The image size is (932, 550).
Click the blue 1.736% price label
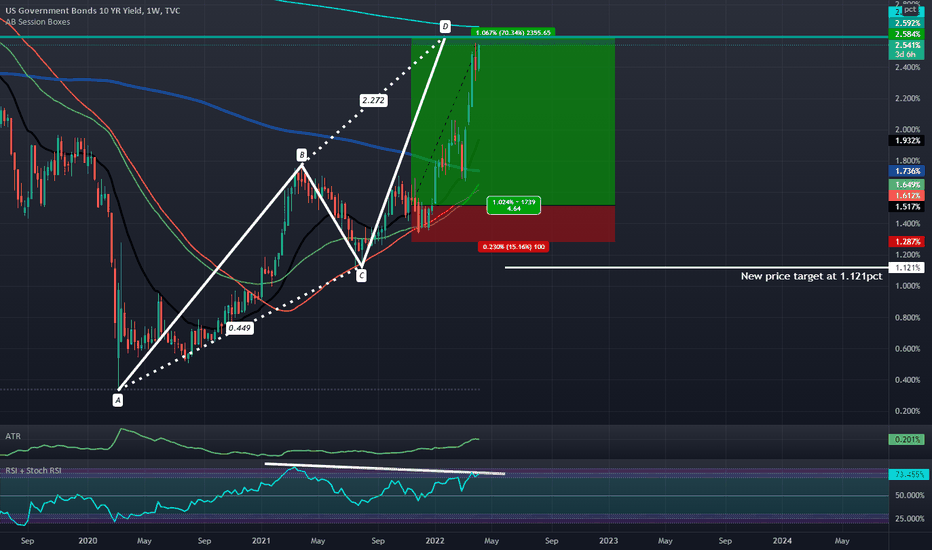(x=906, y=171)
